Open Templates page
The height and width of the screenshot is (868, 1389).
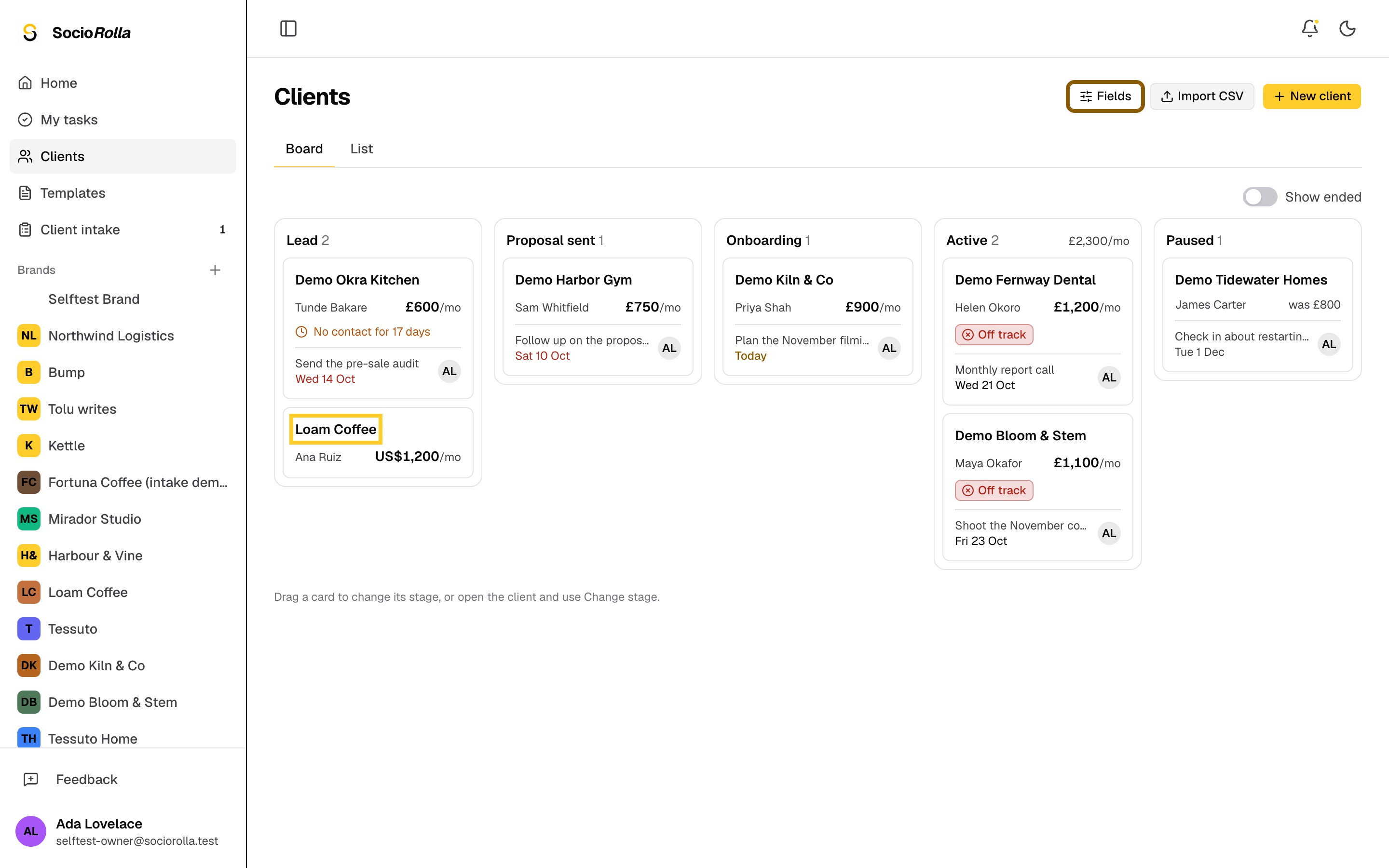(123, 193)
